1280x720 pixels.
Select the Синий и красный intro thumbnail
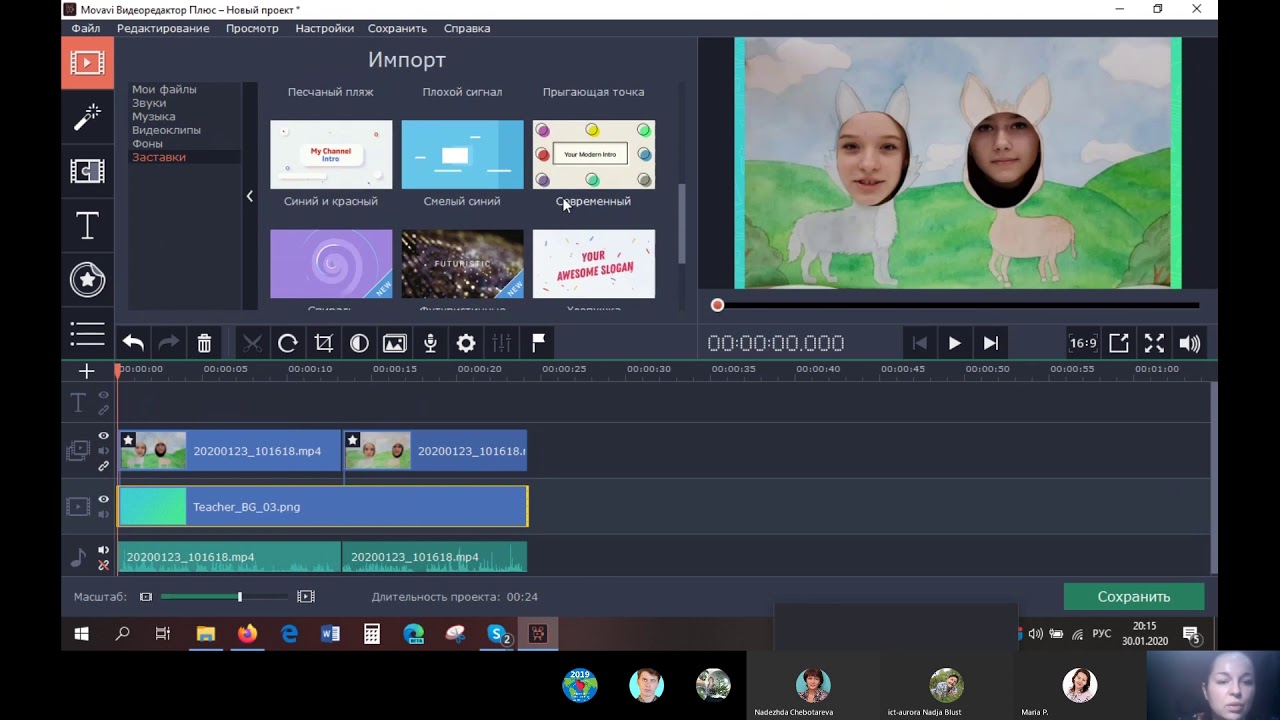331,154
